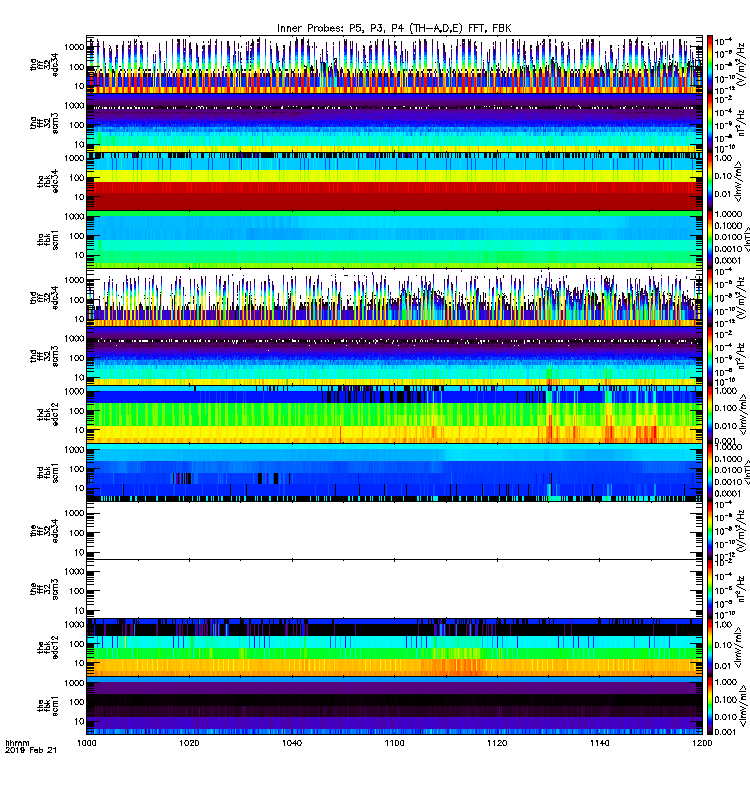
Task: Click the date label '2019 Feb 21'
Action: tap(31, 750)
